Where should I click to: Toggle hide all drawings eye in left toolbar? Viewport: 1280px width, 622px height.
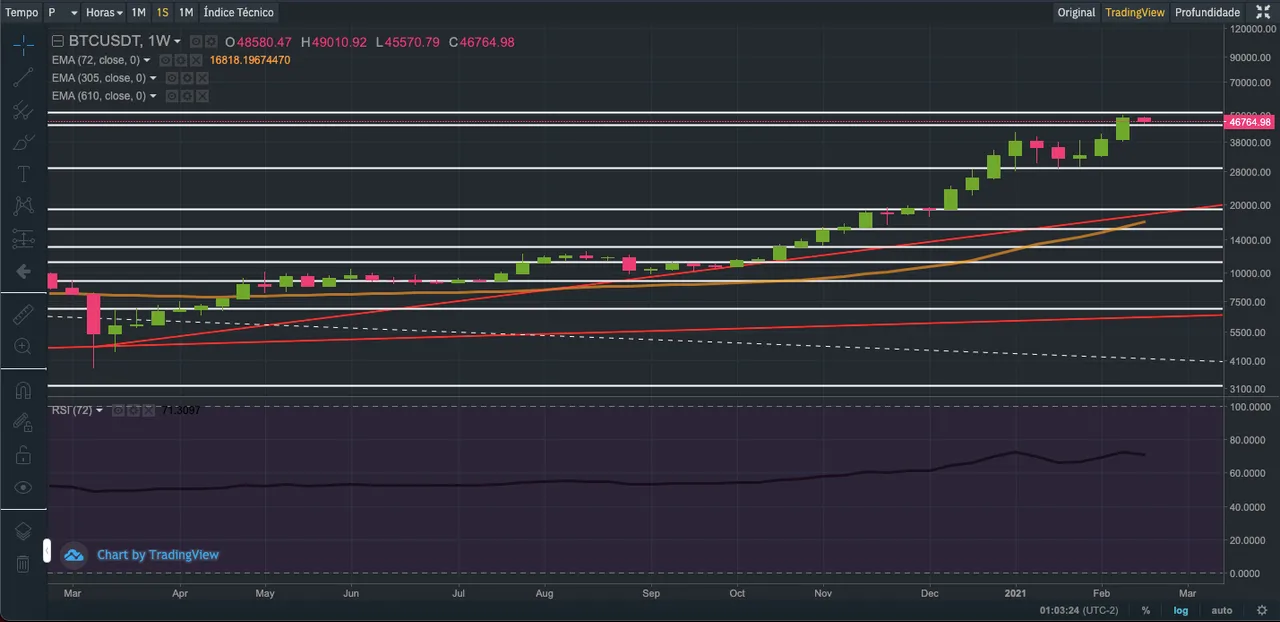(x=23, y=487)
